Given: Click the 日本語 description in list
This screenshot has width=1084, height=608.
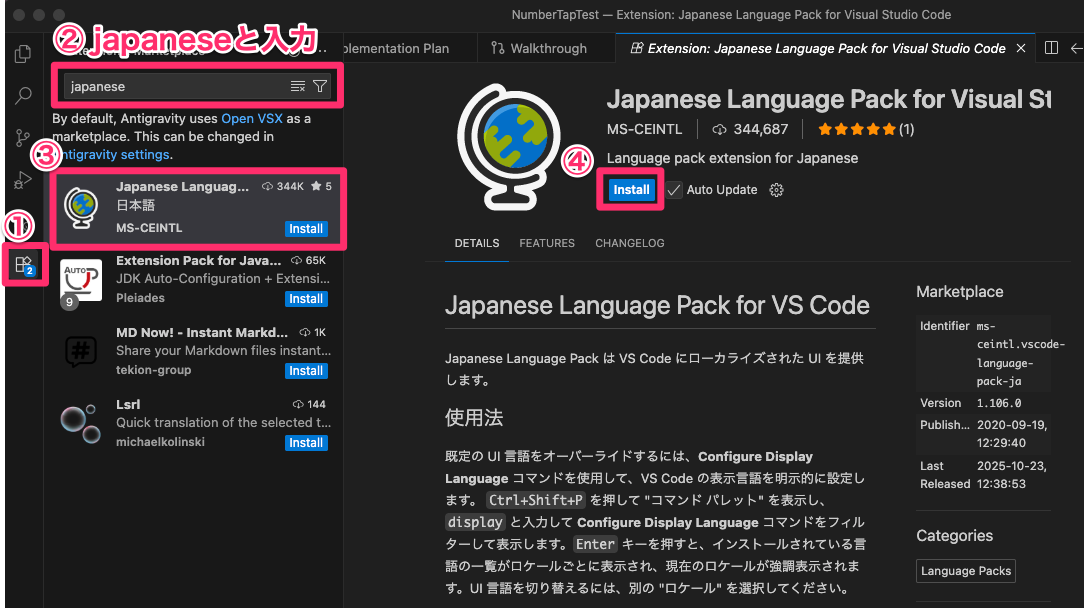Looking at the screenshot, I should 136,205.
